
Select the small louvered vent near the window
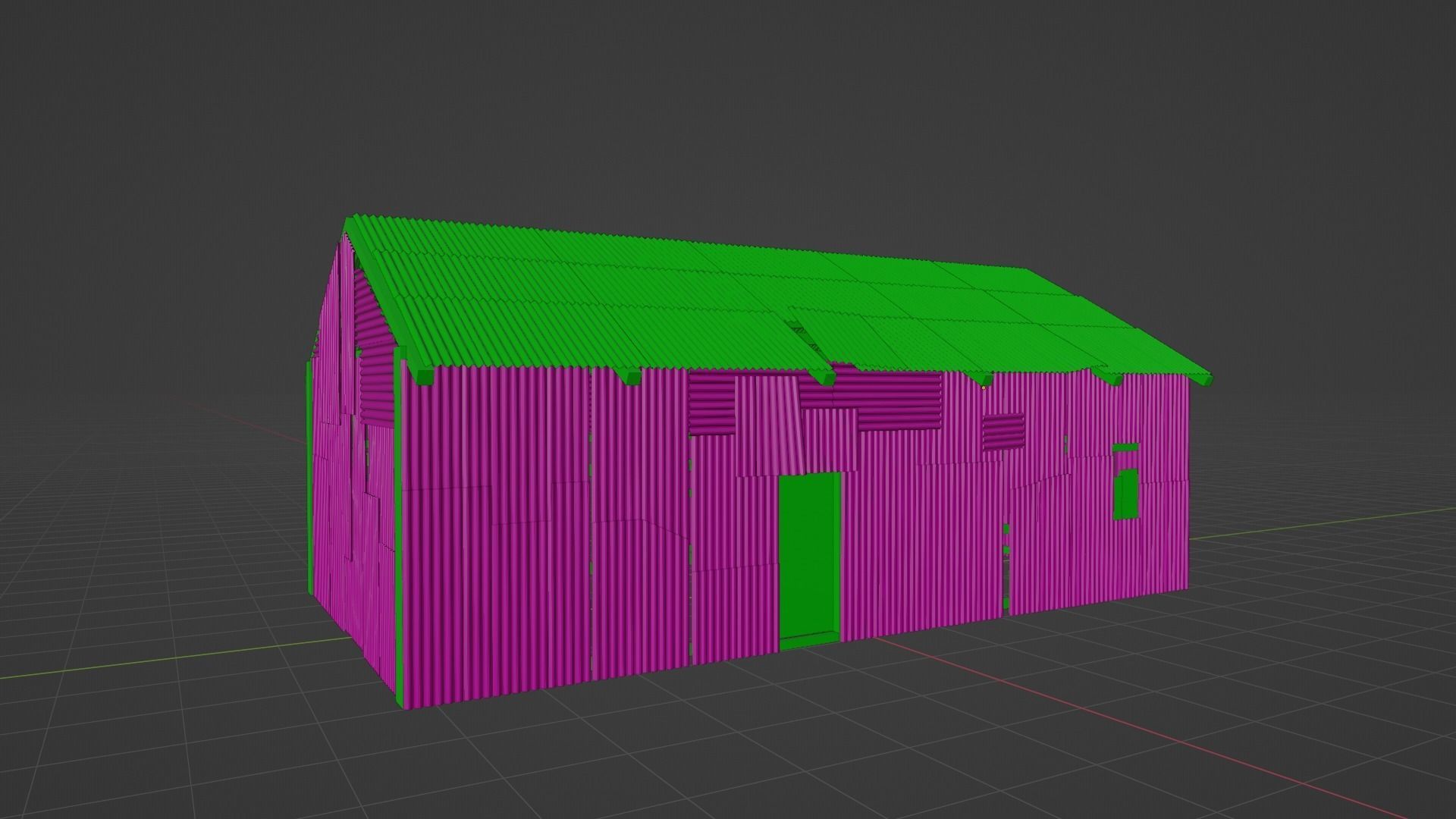pyautogui.click(x=1003, y=431)
